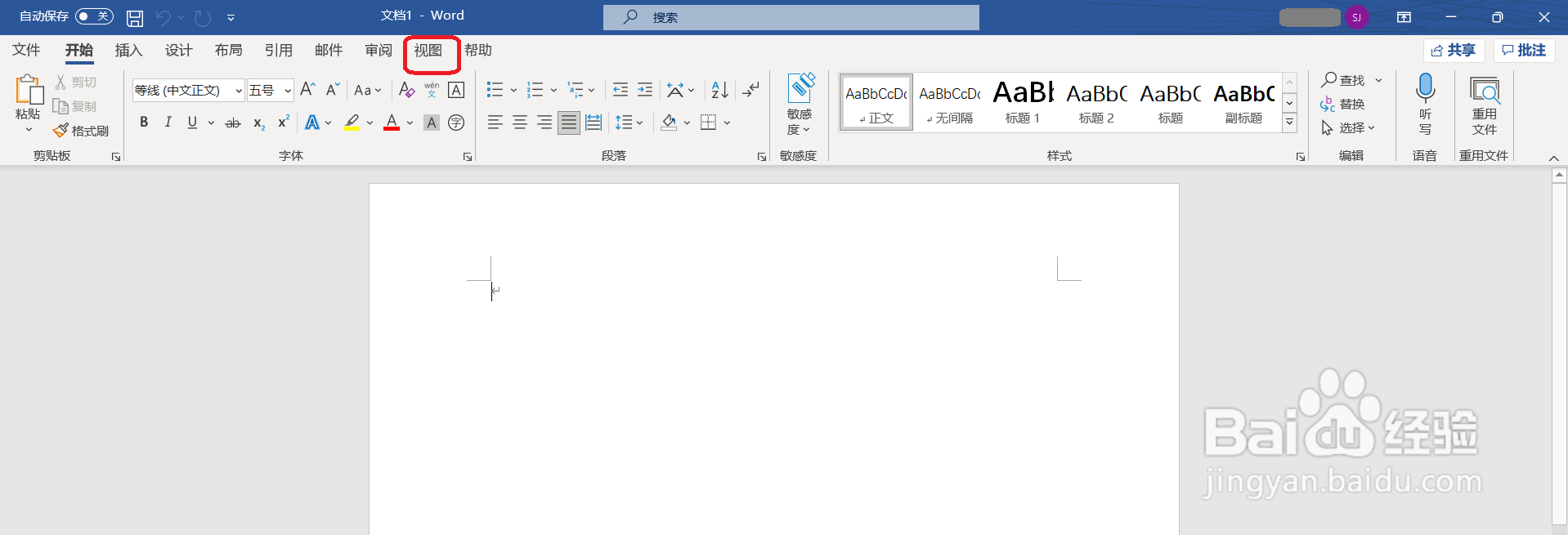
Task: Select the Format Painter (格式刷) tool
Action: coord(81,131)
